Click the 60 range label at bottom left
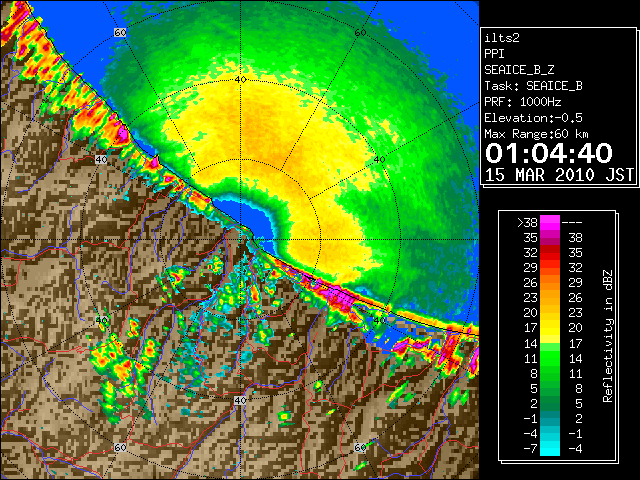The width and height of the screenshot is (640, 480). click(120, 447)
